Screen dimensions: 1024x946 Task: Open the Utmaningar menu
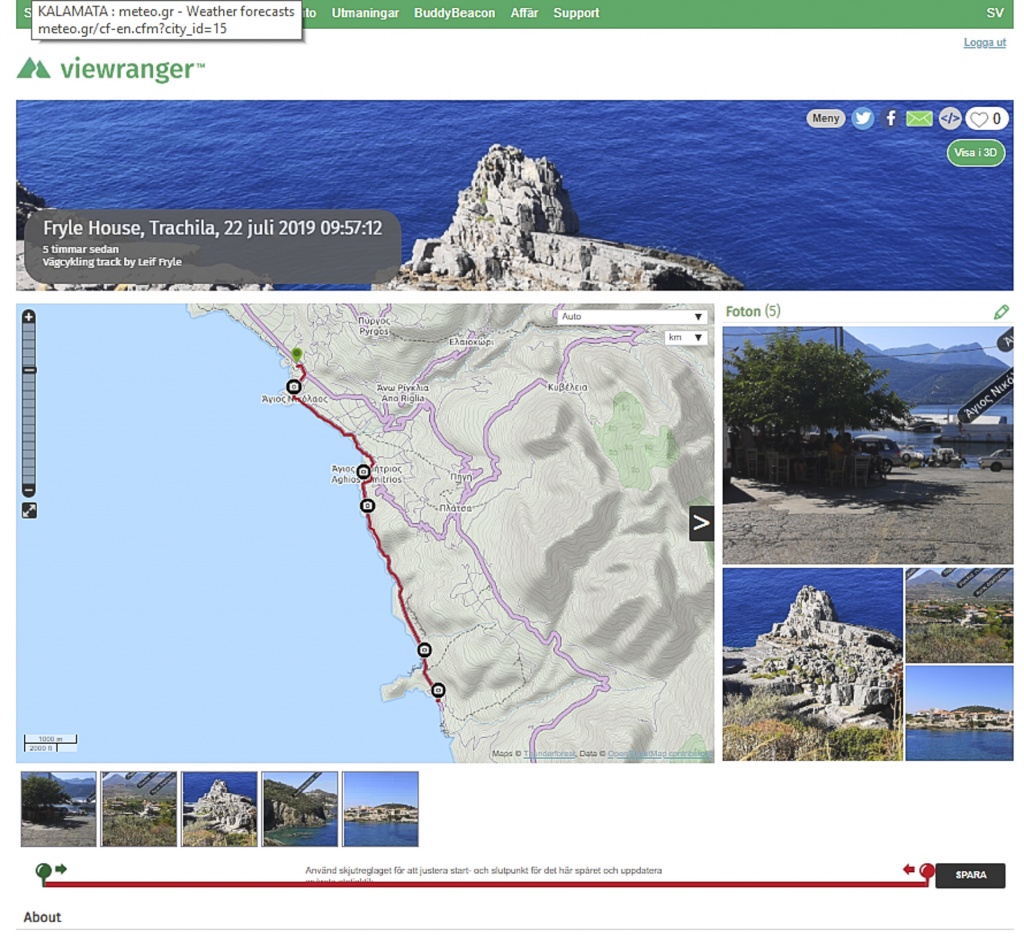point(365,13)
